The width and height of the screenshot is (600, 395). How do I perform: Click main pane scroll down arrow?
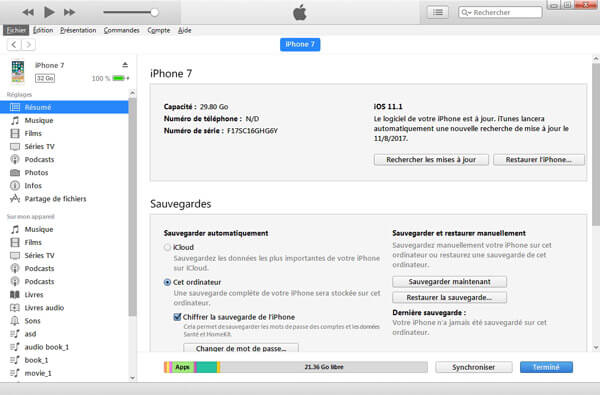click(596, 348)
